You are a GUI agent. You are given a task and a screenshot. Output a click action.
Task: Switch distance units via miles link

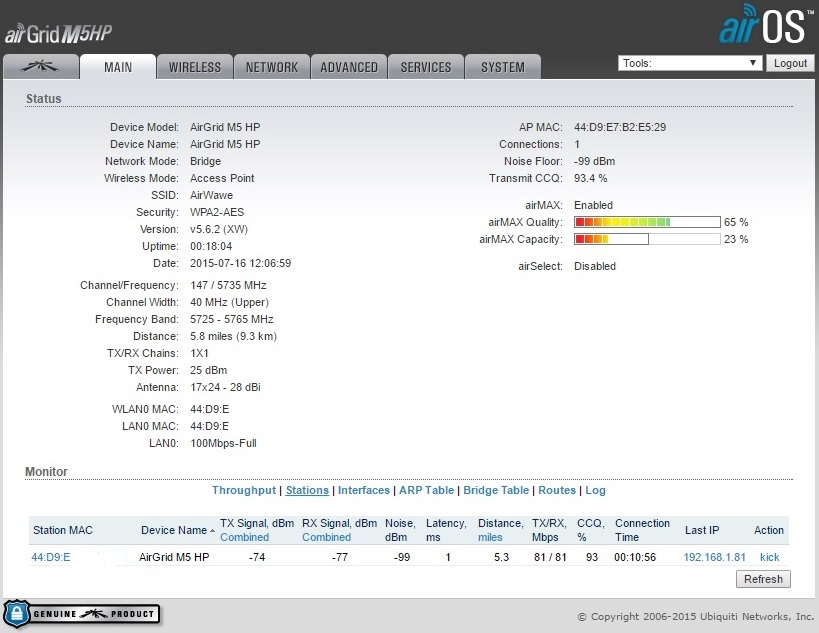pos(490,537)
